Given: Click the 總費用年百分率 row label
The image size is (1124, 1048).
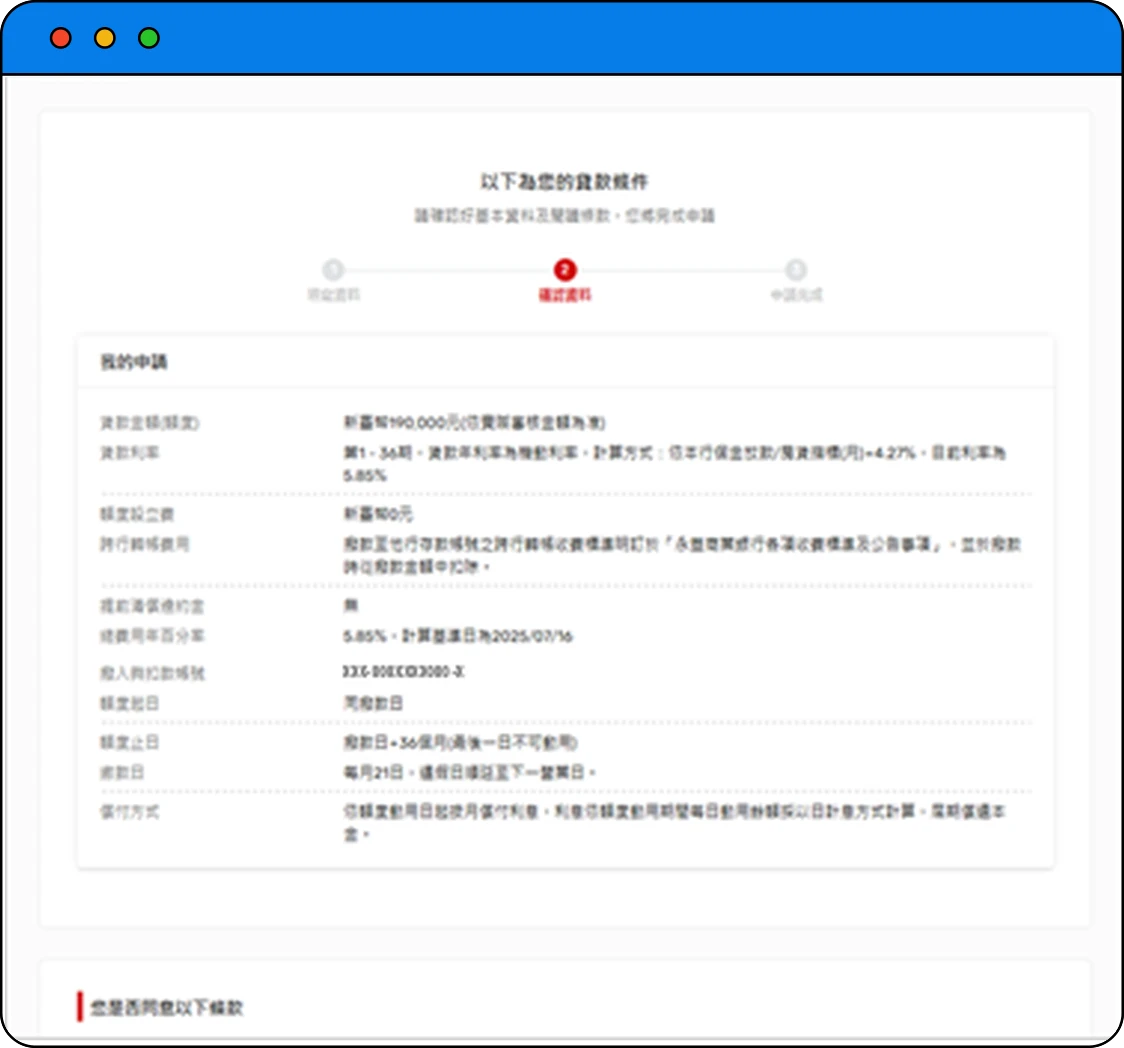Looking at the screenshot, I should pyautogui.click(x=152, y=636).
